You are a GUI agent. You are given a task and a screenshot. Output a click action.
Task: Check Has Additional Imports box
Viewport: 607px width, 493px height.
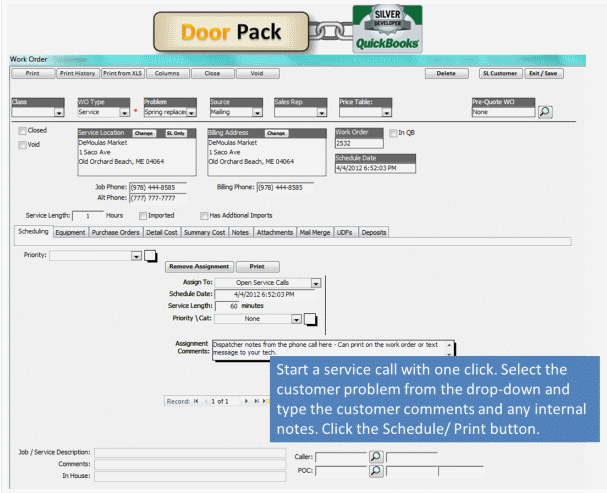[204, 216]
